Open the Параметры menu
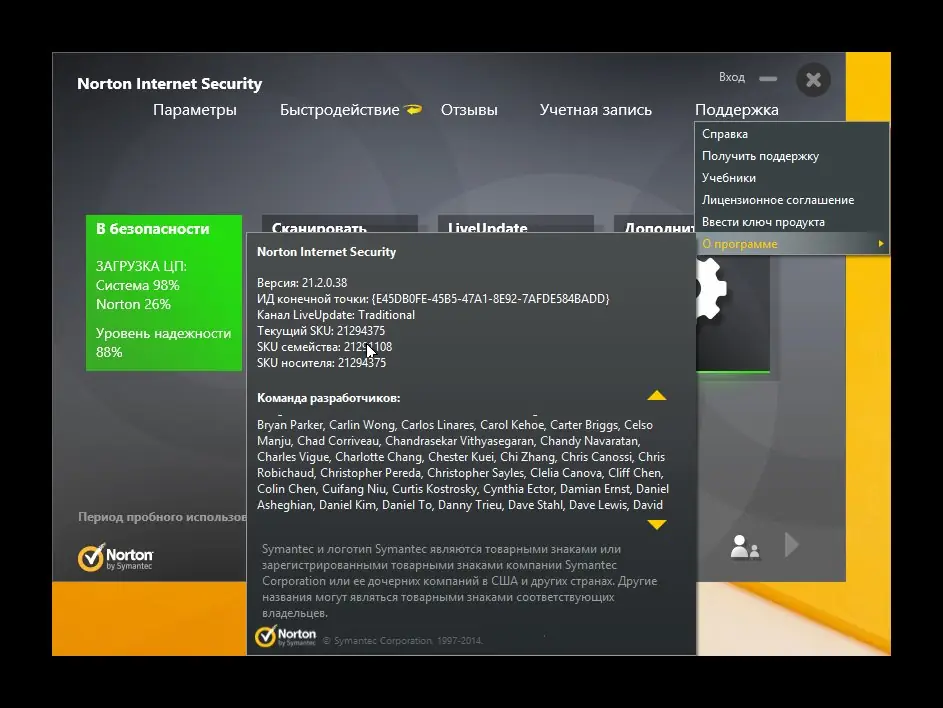This screenshot has height=708, width=943. (194, 110)
